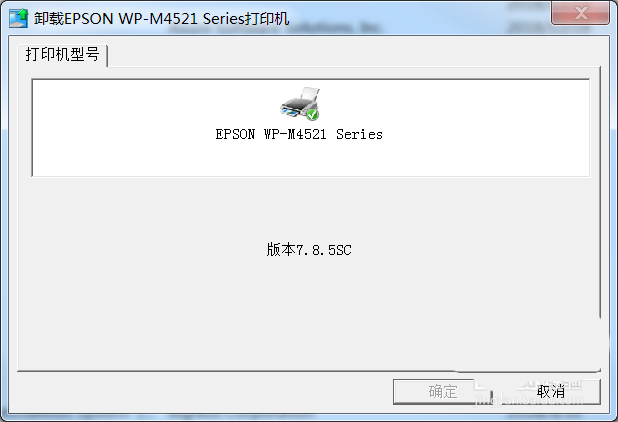Cancel the uninstall with 取消 button
This screenshot has height=422, width=618.
point(551,392)
